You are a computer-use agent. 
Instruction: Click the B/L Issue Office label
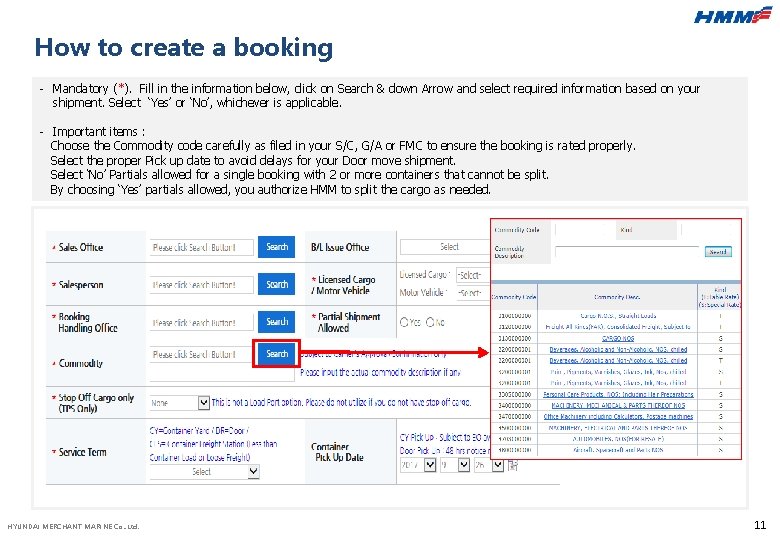point(340,247)
